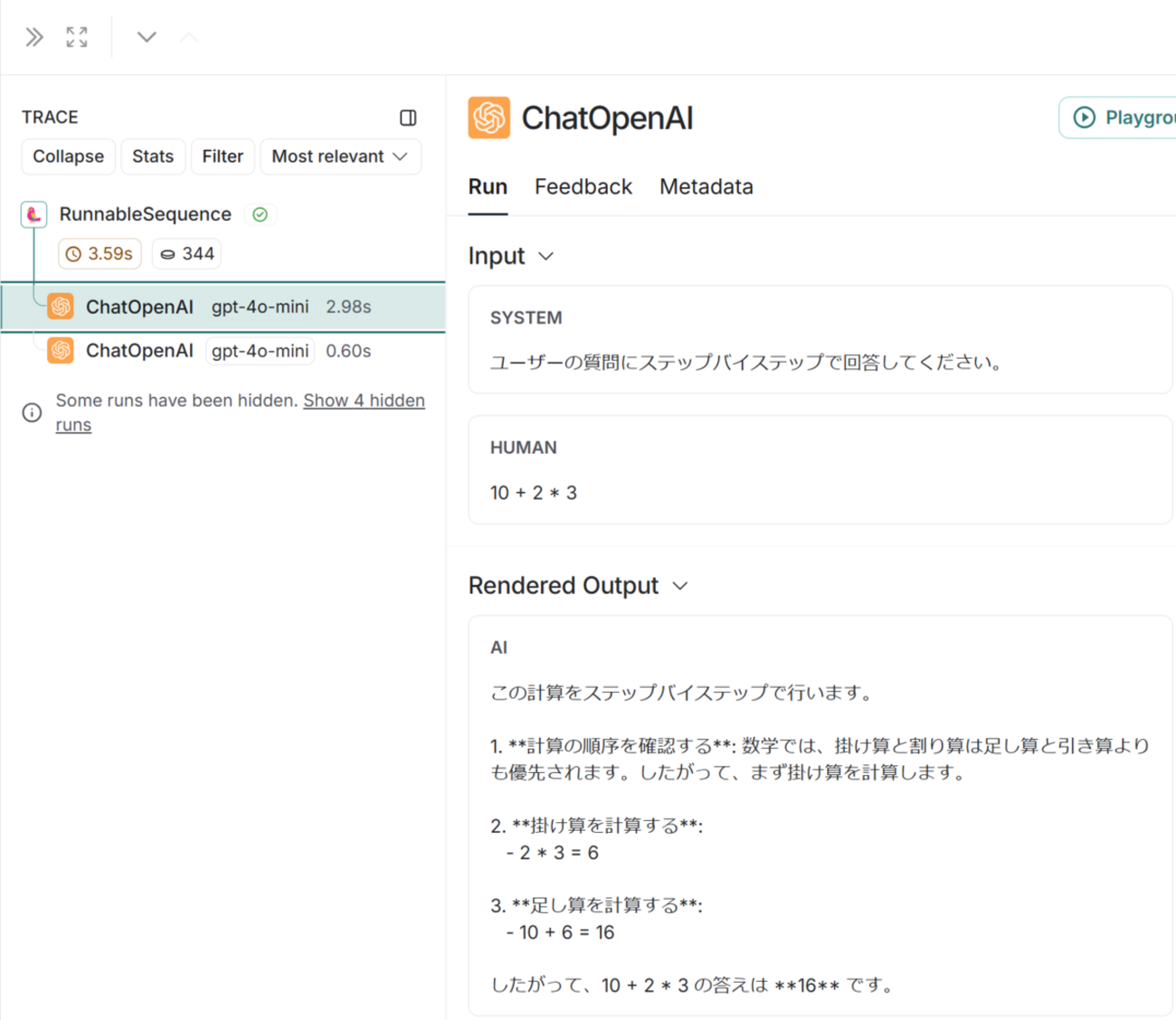Screen dimensions: 1176x1020
Task: Click the fullscreen expand icon in the top toolbar
Action: click(76, 37)
